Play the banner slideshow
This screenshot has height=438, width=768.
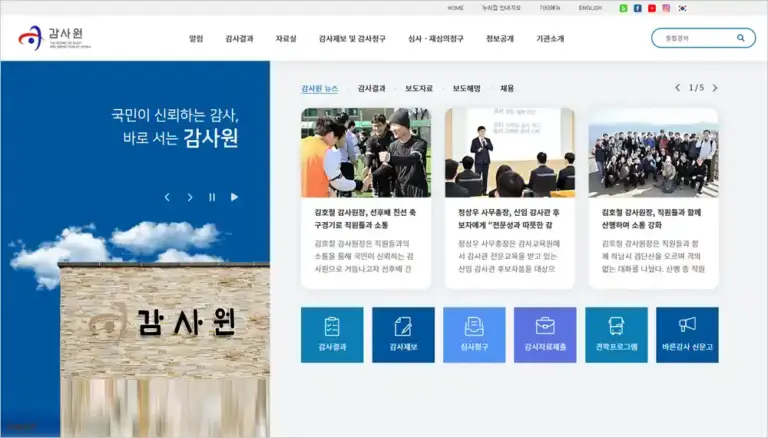coord(235,197)
